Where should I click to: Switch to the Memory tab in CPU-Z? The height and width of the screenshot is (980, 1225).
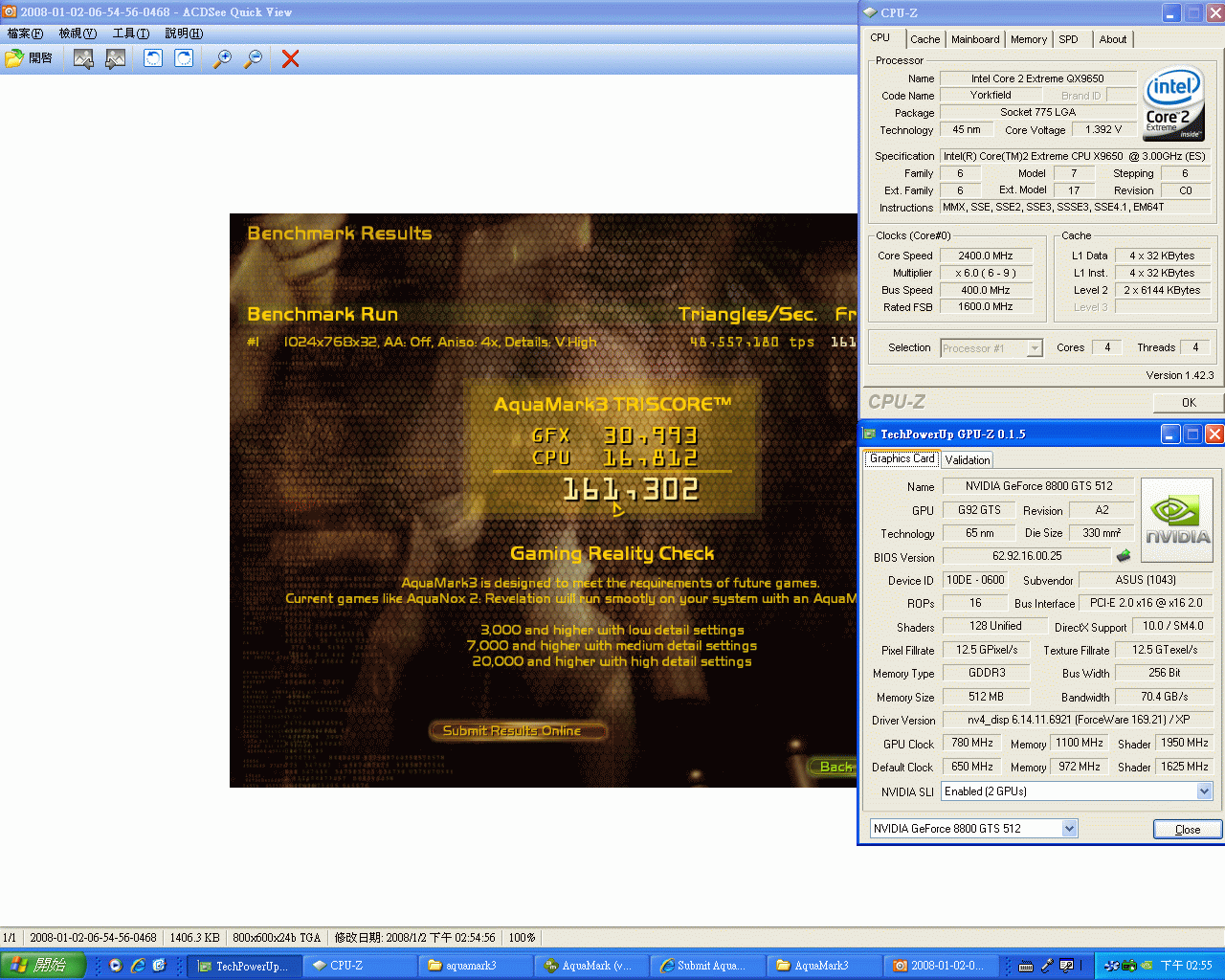tap(1029, 39)
